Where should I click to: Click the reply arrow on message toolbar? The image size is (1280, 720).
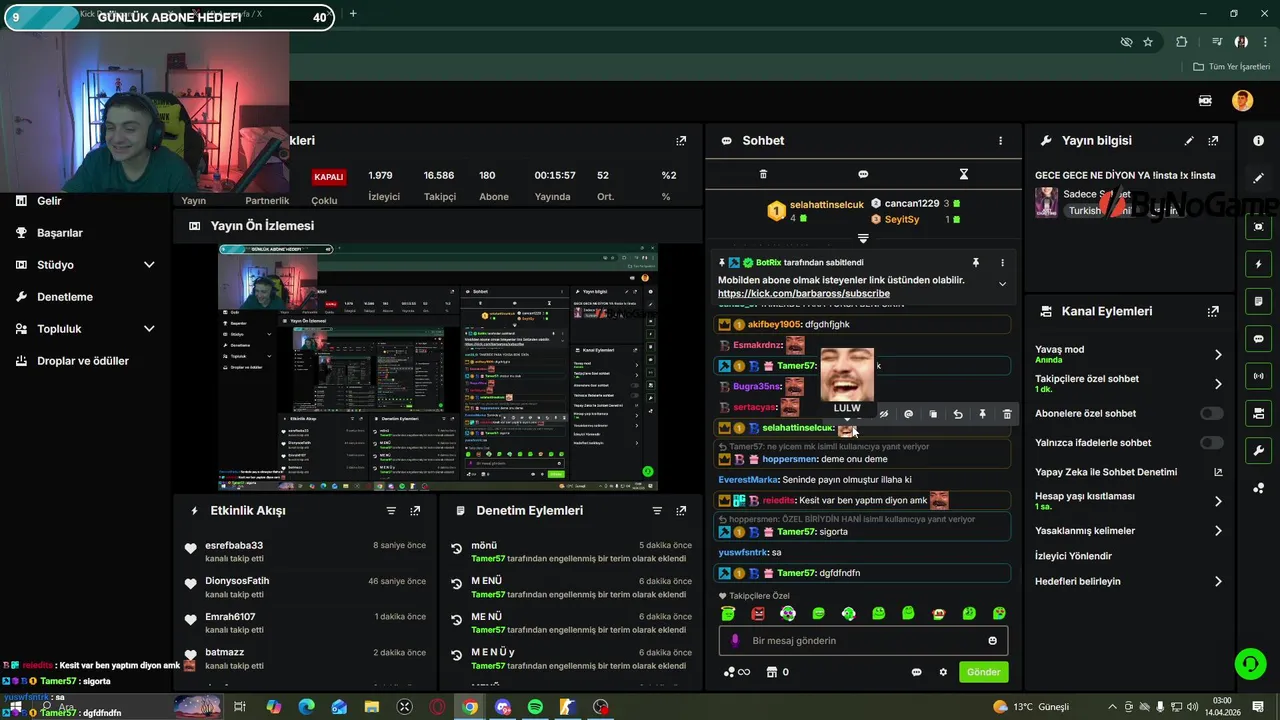pos(958,414)
